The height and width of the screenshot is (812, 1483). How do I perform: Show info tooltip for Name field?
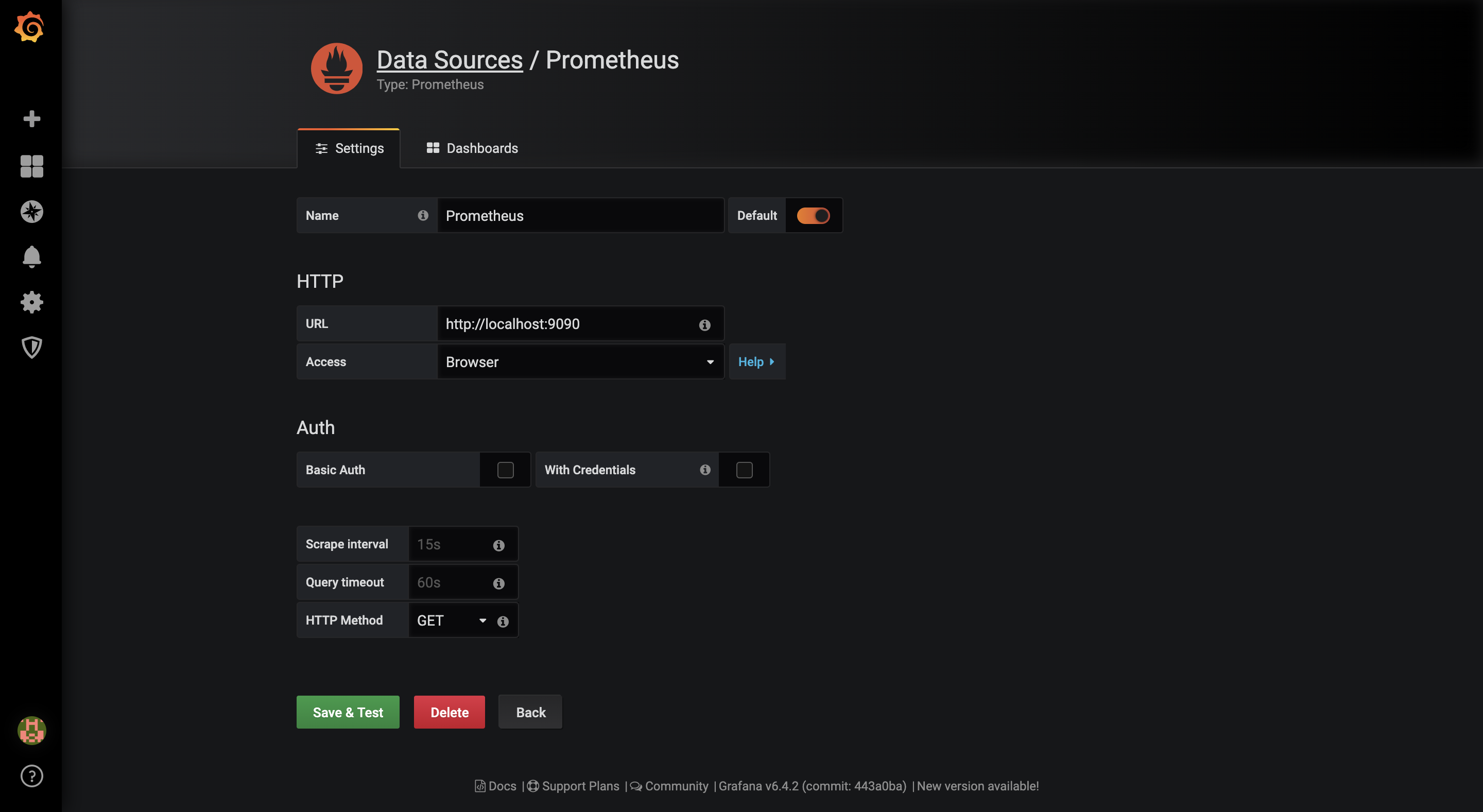[423, 215]
